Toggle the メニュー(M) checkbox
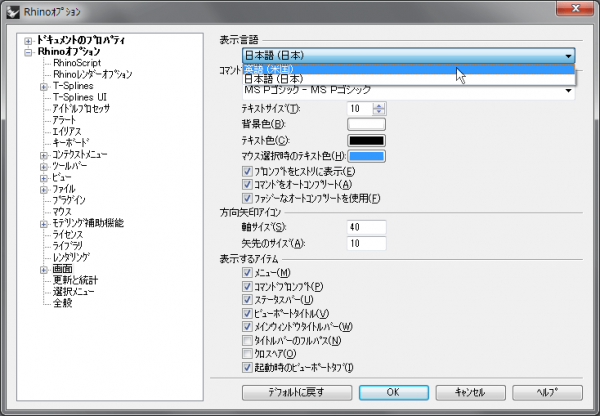600x416 pixels. (247, 273)
